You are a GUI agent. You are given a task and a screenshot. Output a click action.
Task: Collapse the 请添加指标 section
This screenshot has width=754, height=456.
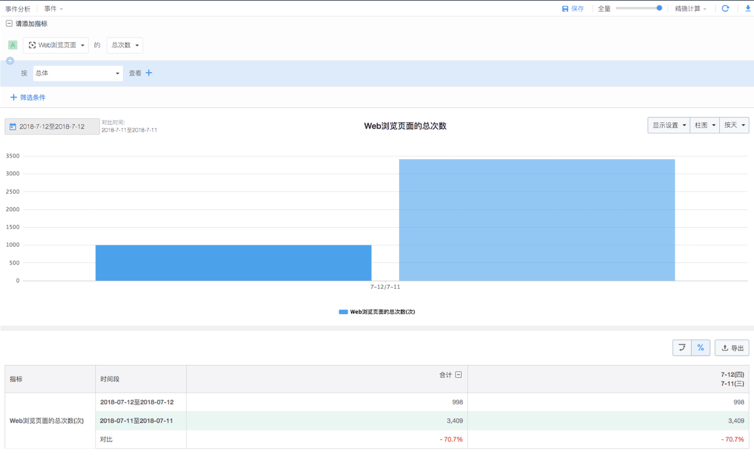(x=9, y=23)
